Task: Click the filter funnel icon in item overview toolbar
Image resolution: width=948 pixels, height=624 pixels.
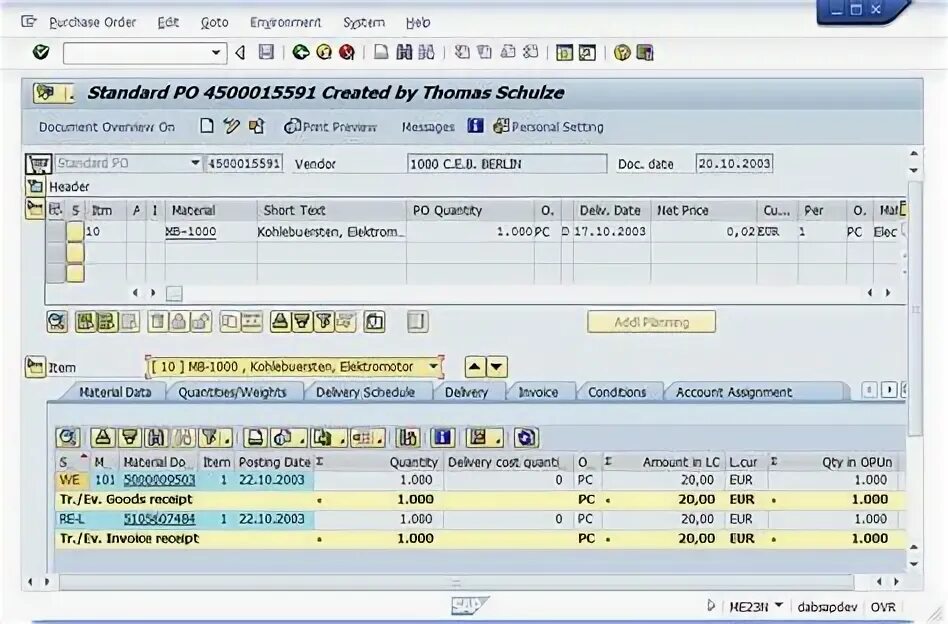Action: point(323,322)
